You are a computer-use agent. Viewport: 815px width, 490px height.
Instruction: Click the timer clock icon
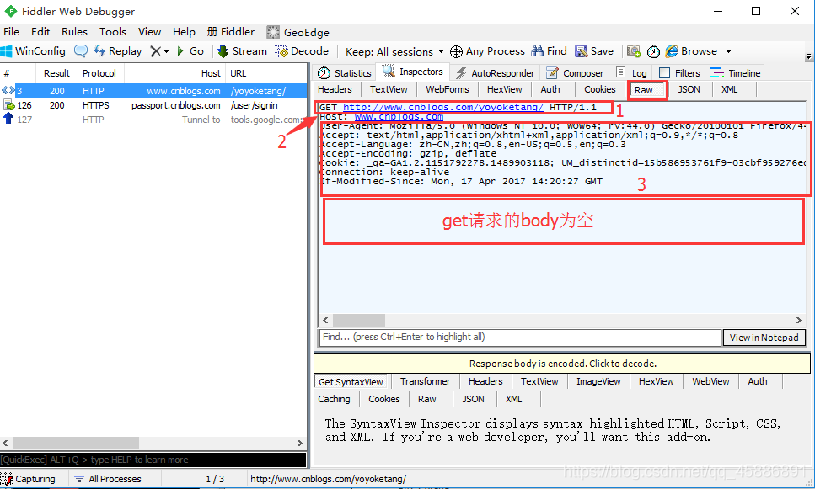pos(653,51)
